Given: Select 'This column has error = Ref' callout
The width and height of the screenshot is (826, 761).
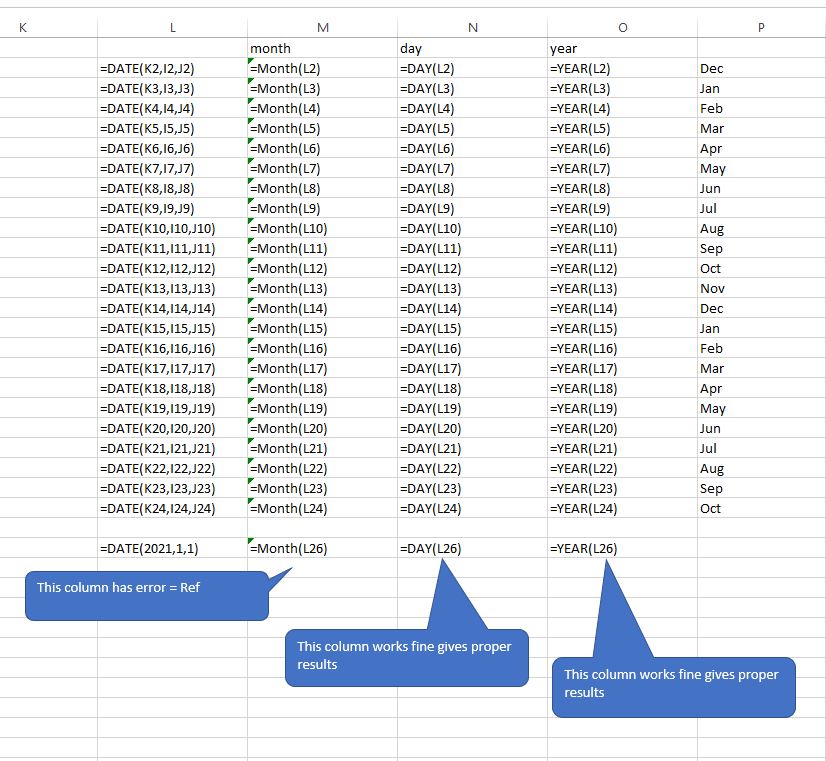Looking at the screenshot, I should [147, 596].
